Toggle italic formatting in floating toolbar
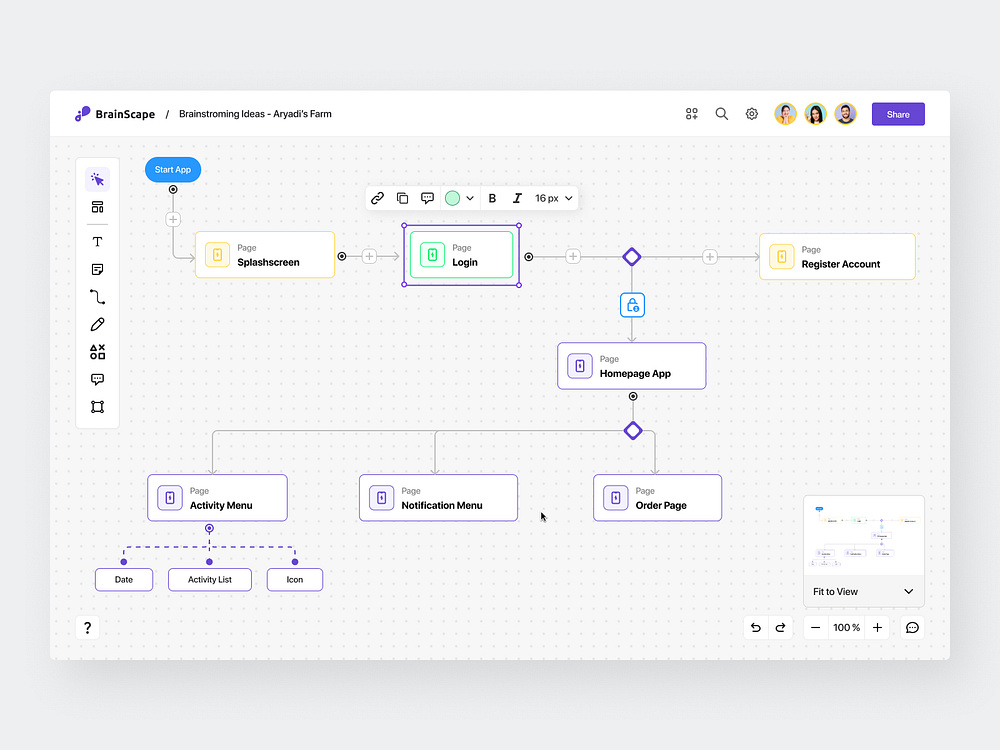The height and width of the screenshot is (750, 1000). [516, 198]
